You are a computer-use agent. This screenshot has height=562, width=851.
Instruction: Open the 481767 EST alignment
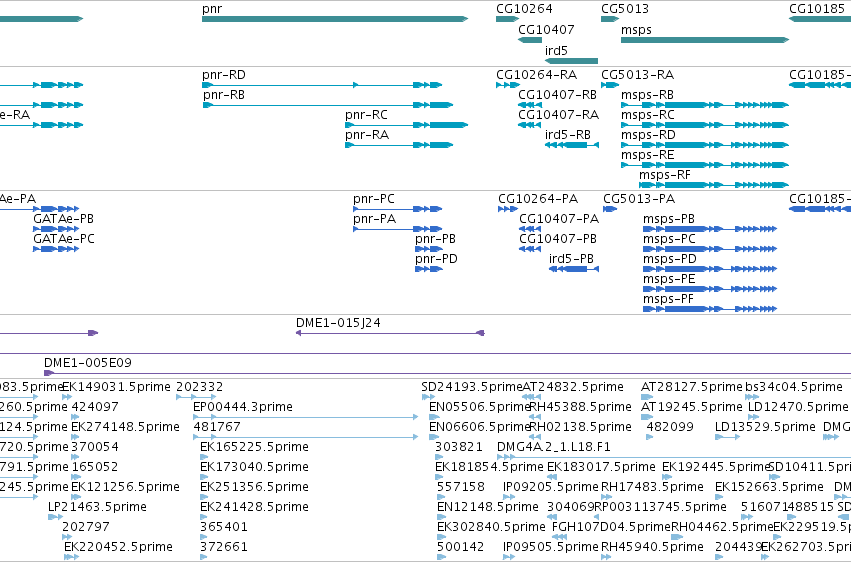click(x=306, y=437)
